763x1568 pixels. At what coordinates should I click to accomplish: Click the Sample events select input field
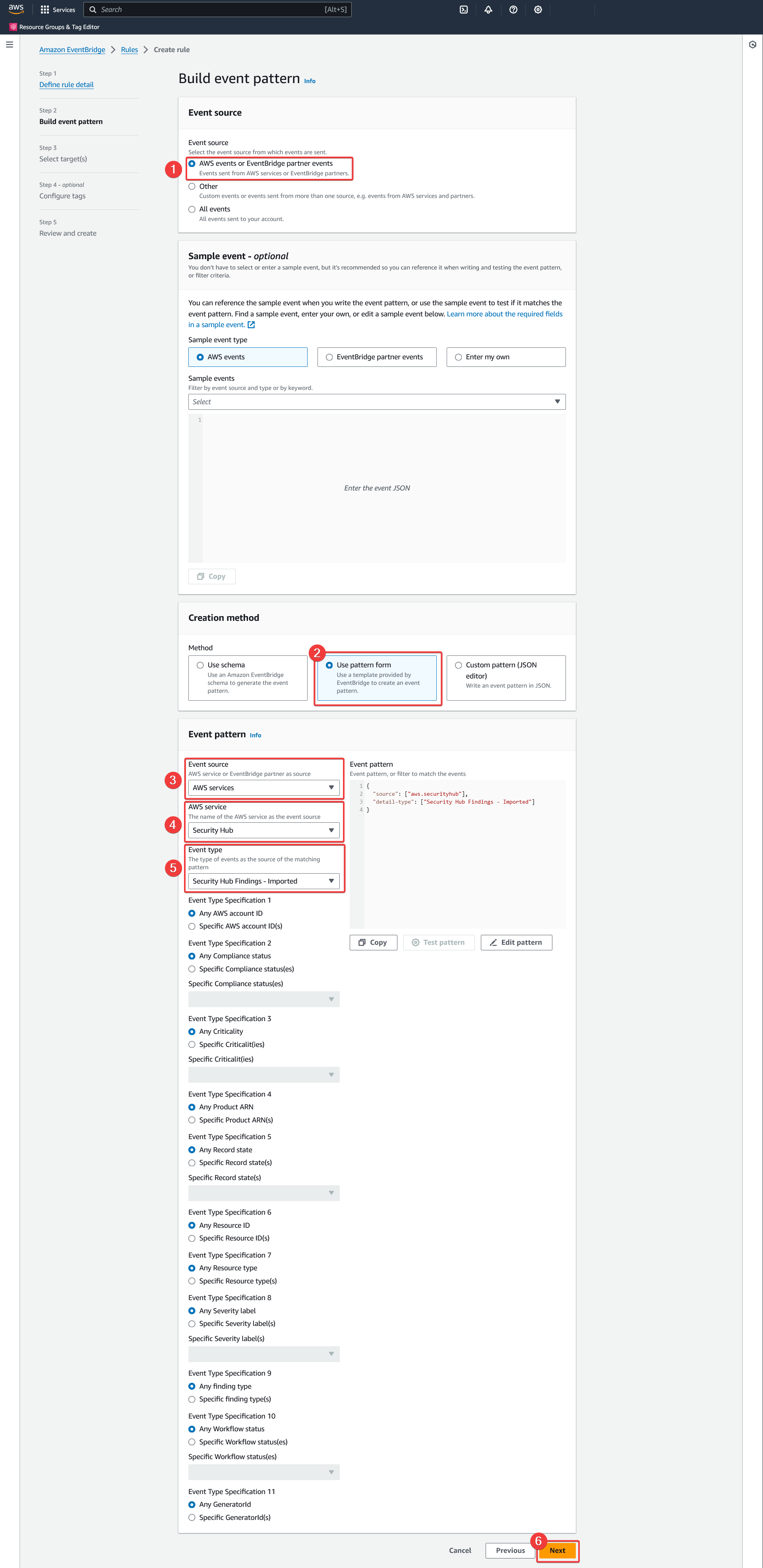[x=377, y=402]
